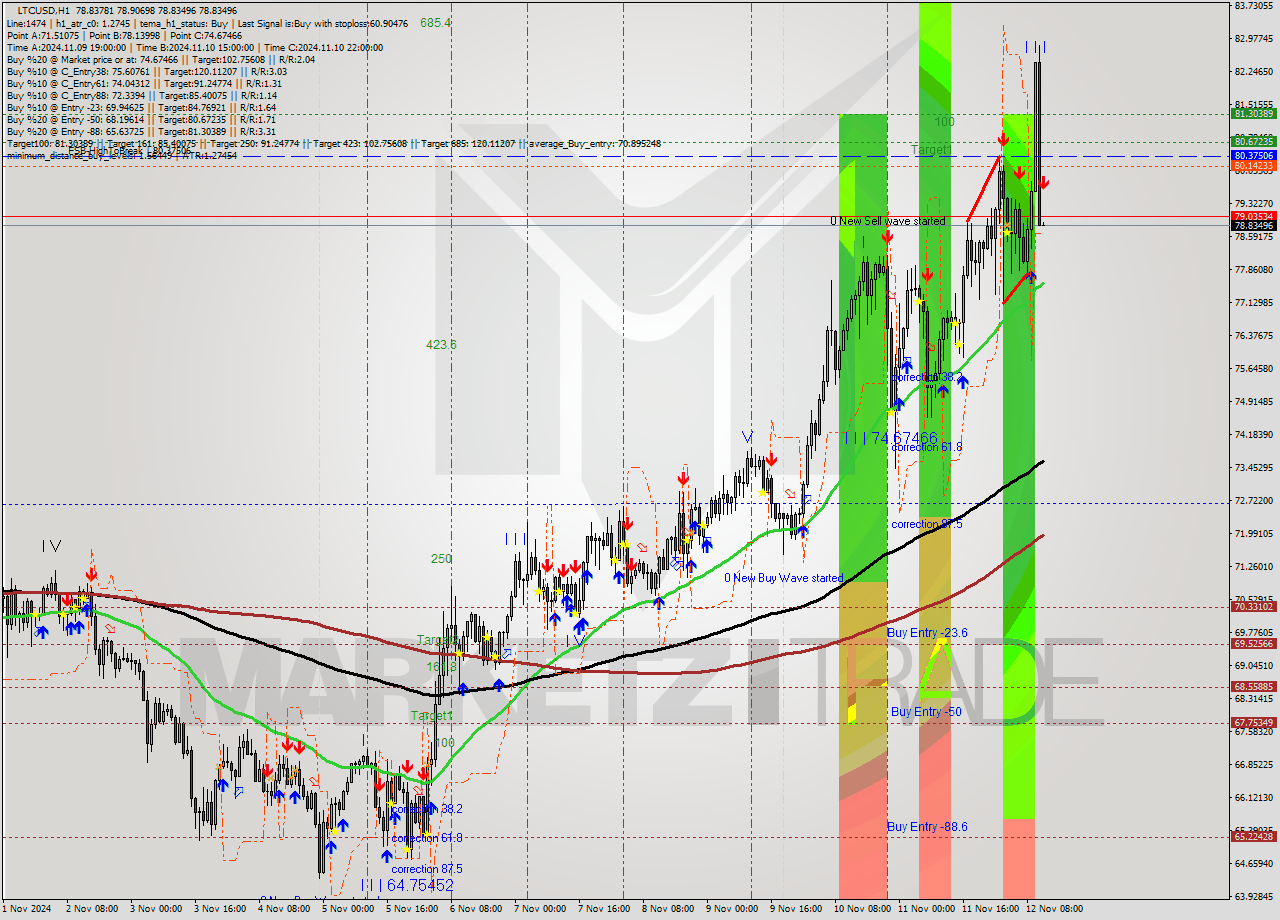This screenshot has width=1280, height=920.
Task: Click the 83.73055 price axis value
Action: 1253,5
